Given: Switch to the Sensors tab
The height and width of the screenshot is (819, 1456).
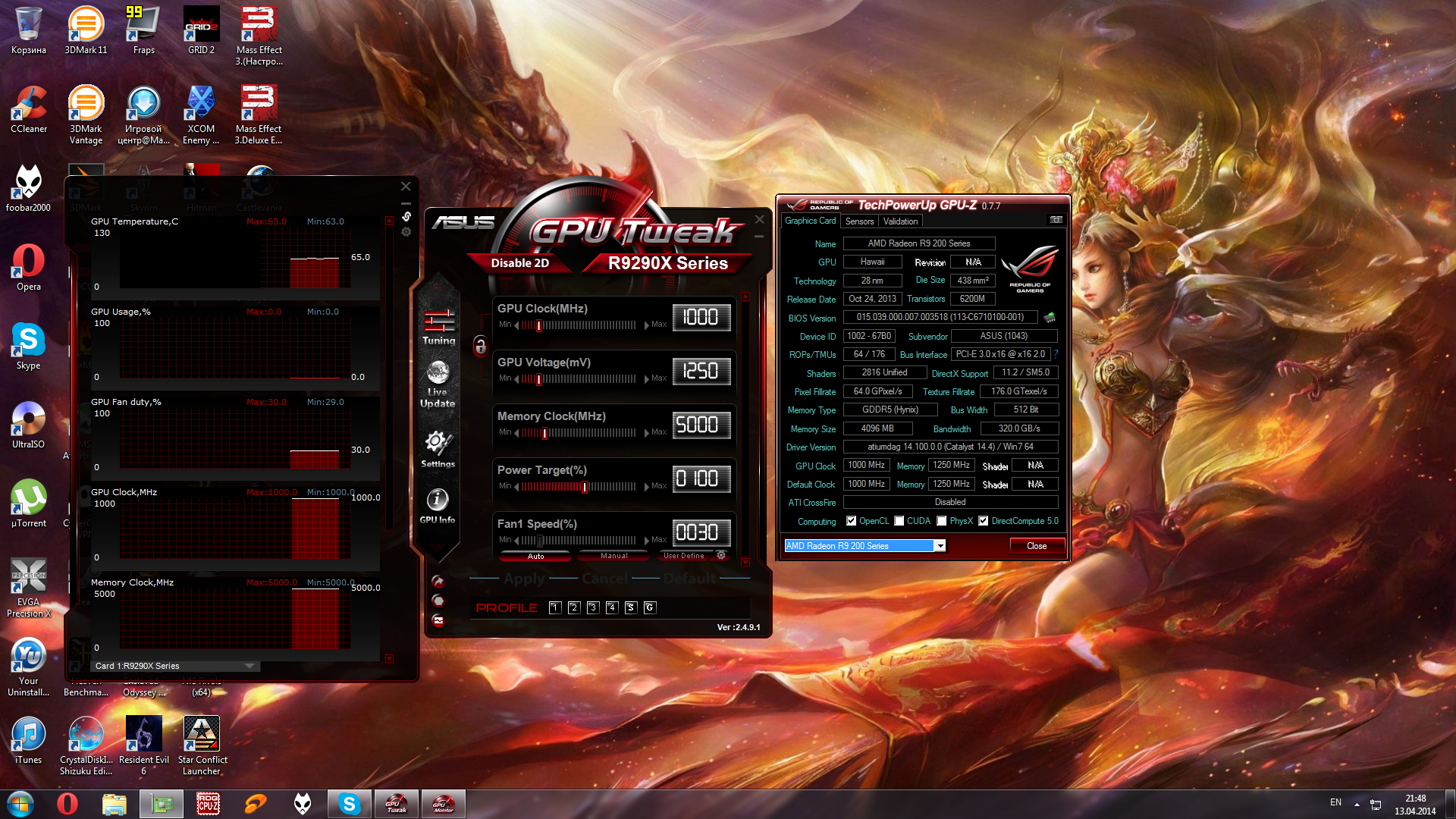Looking at the screenshot, I should 859,221.
